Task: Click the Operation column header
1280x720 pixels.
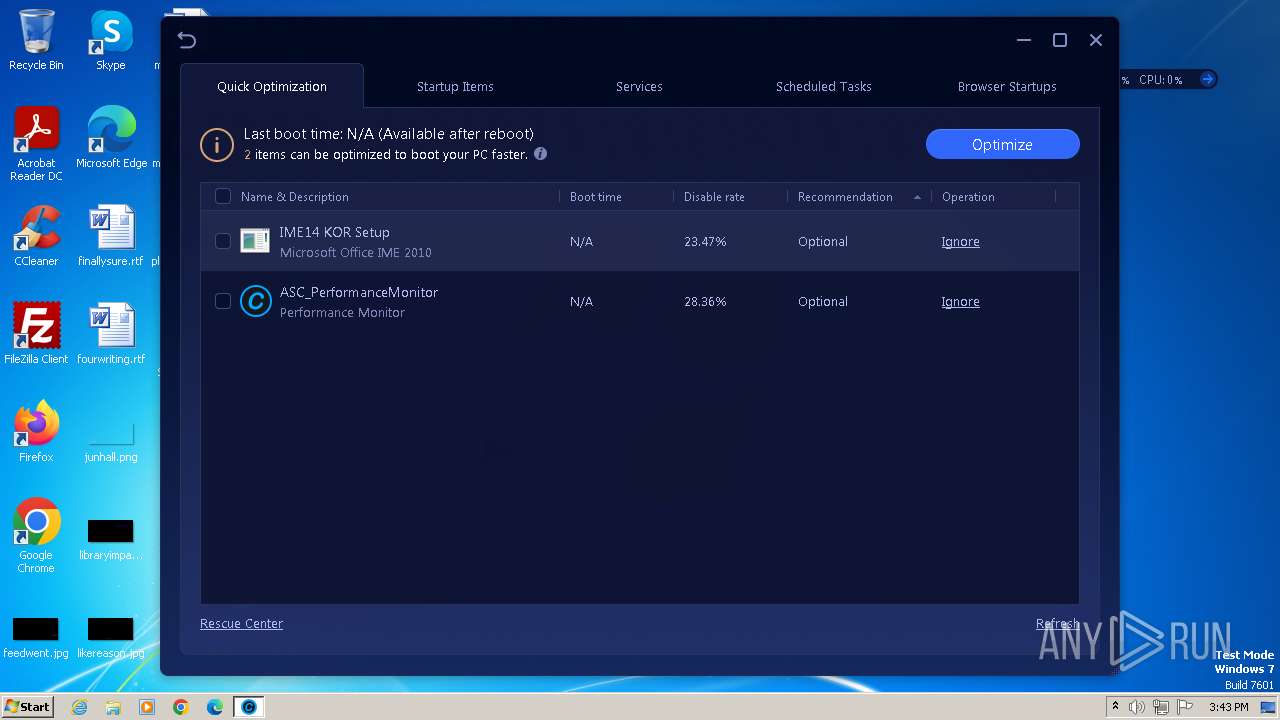Action: (x=968, y=197)
